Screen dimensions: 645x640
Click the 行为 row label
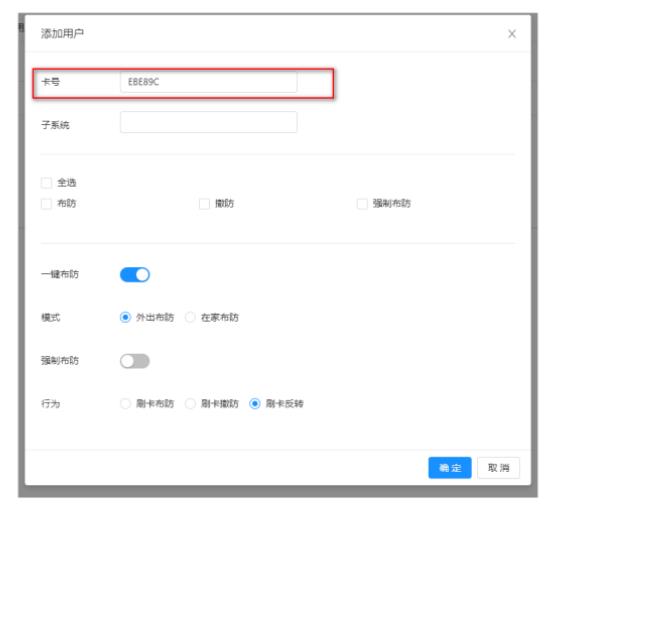[x=50, y=404]
